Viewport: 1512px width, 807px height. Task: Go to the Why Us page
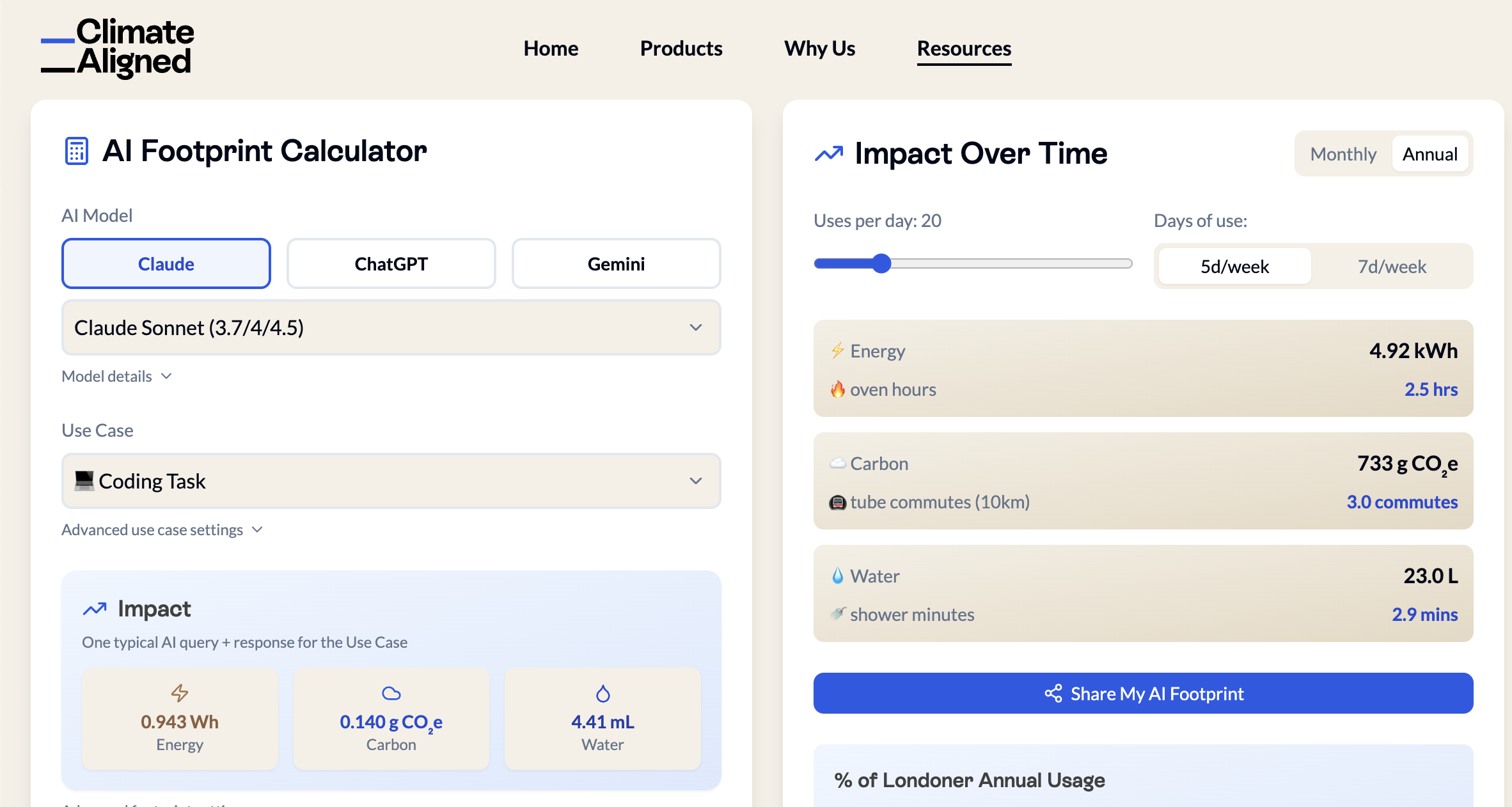click(819, 49)
